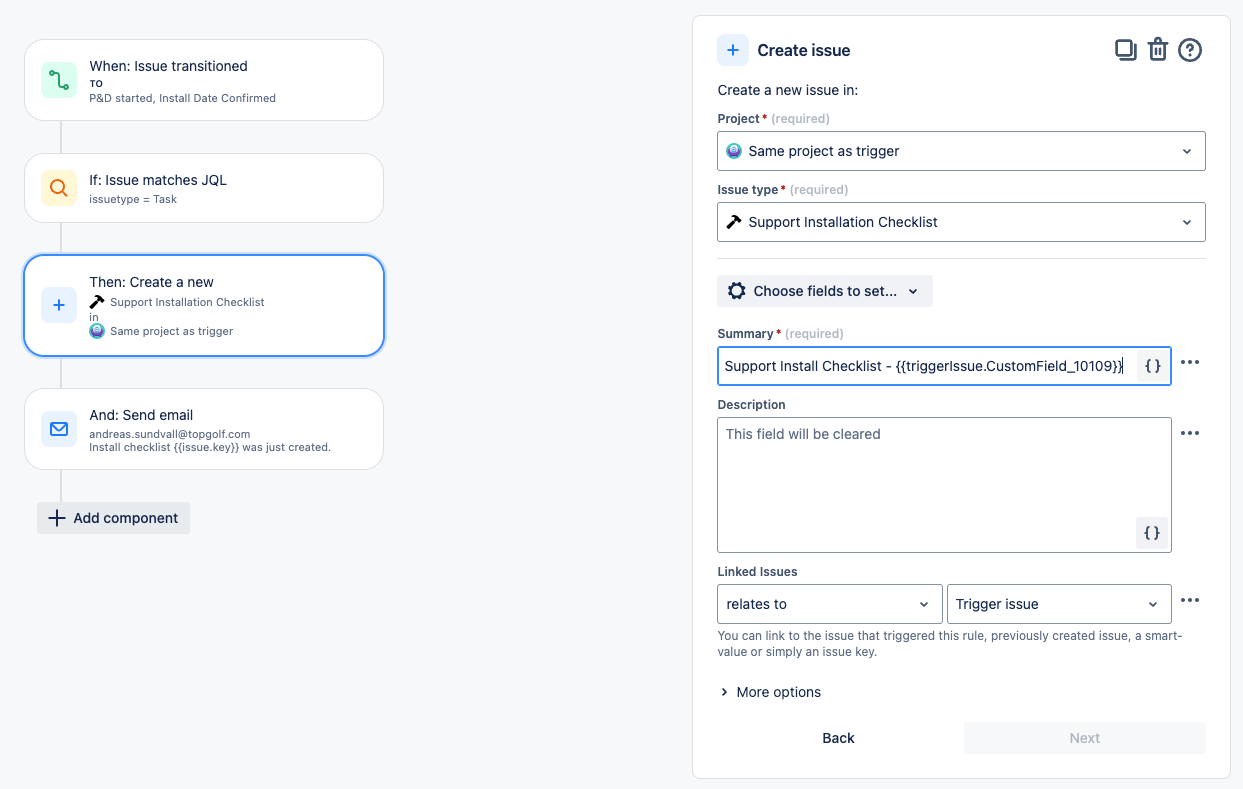Open more options for Description field

(1190, 433)
